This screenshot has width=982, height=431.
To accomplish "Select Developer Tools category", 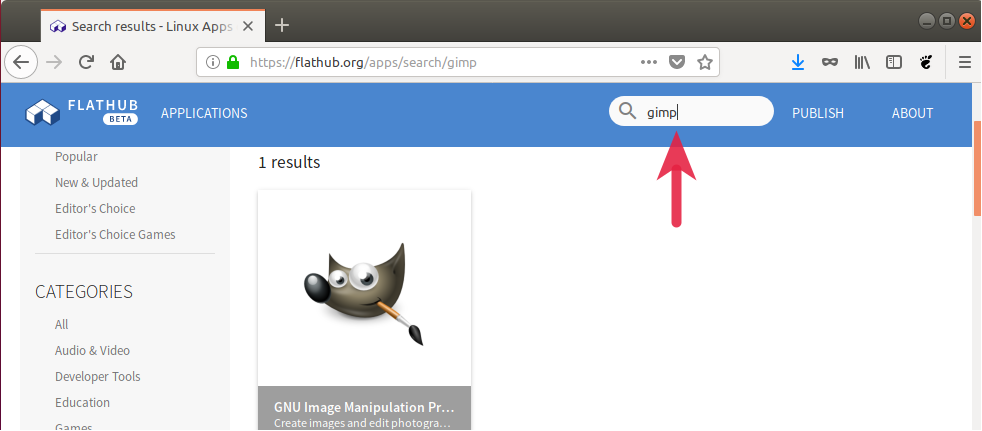I will pyautogui.click(x=98, y=376).
